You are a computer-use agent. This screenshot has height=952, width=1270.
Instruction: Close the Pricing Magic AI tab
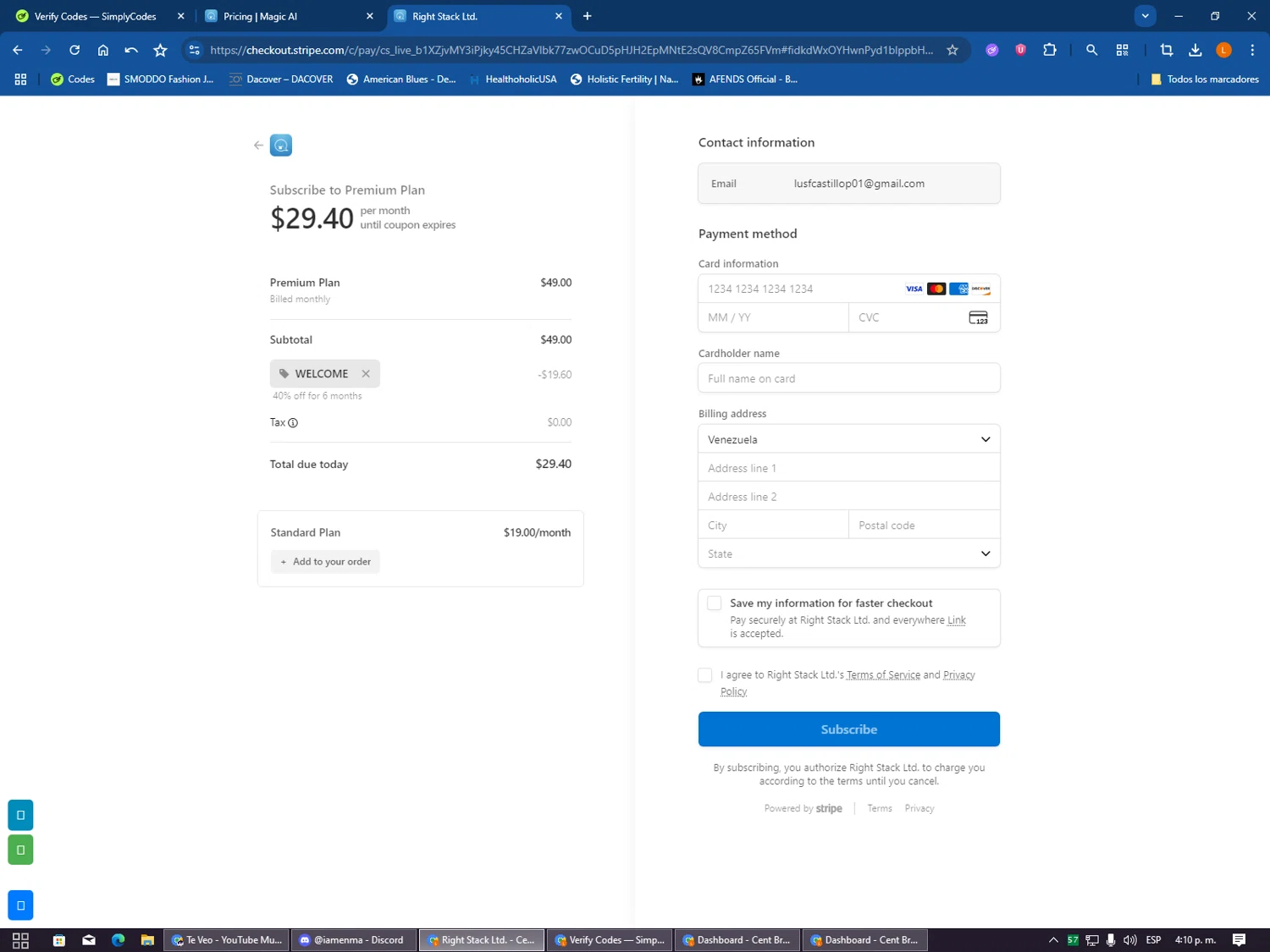point(369,16)
